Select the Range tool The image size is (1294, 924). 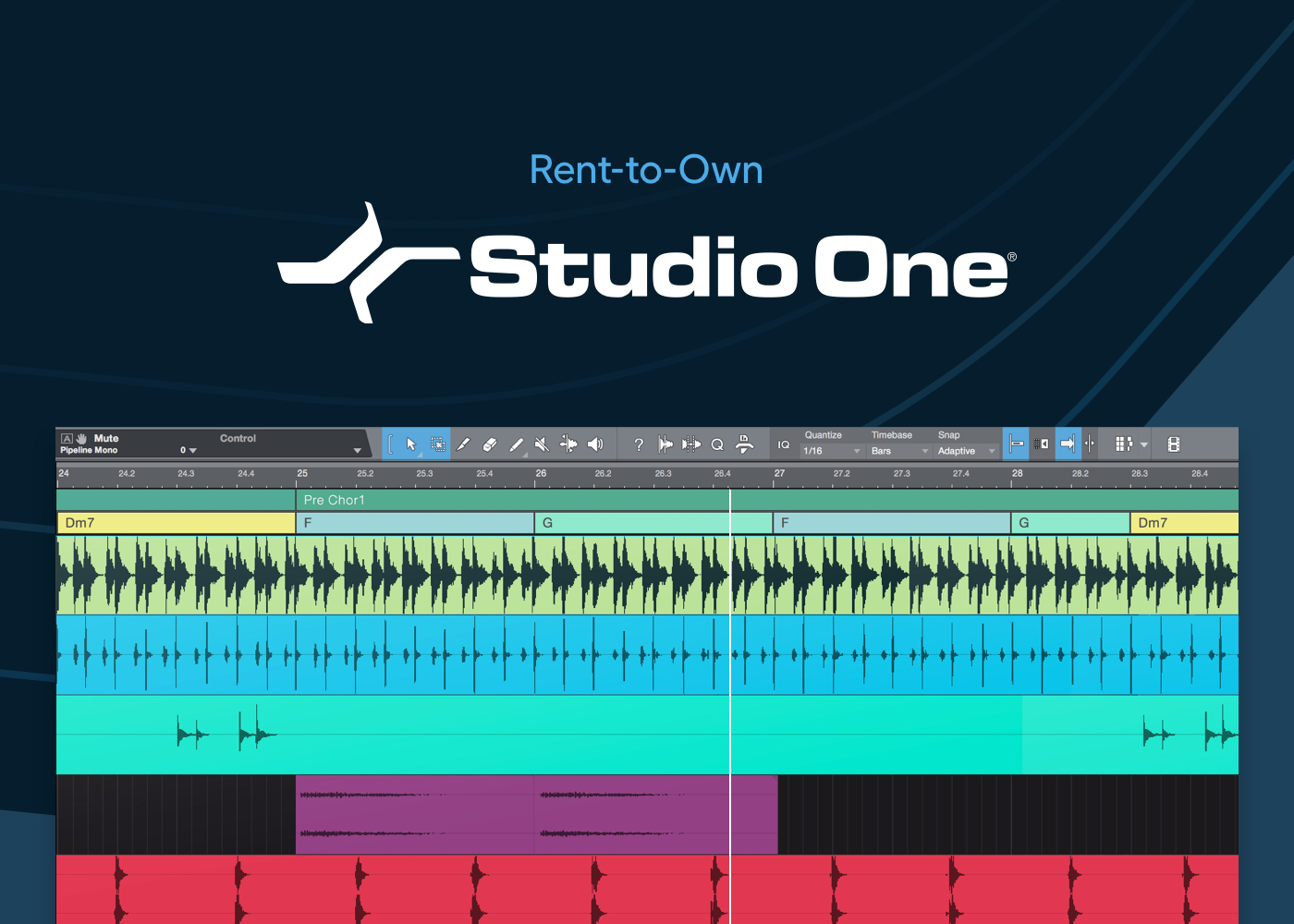[438, 444]
